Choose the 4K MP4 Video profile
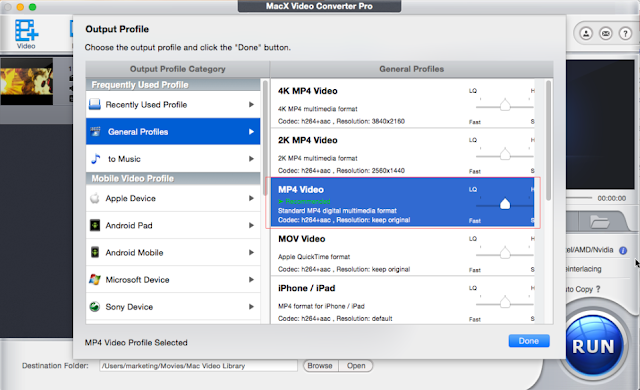The height and width of the screenshot is (390, 640). pos(402,104)
